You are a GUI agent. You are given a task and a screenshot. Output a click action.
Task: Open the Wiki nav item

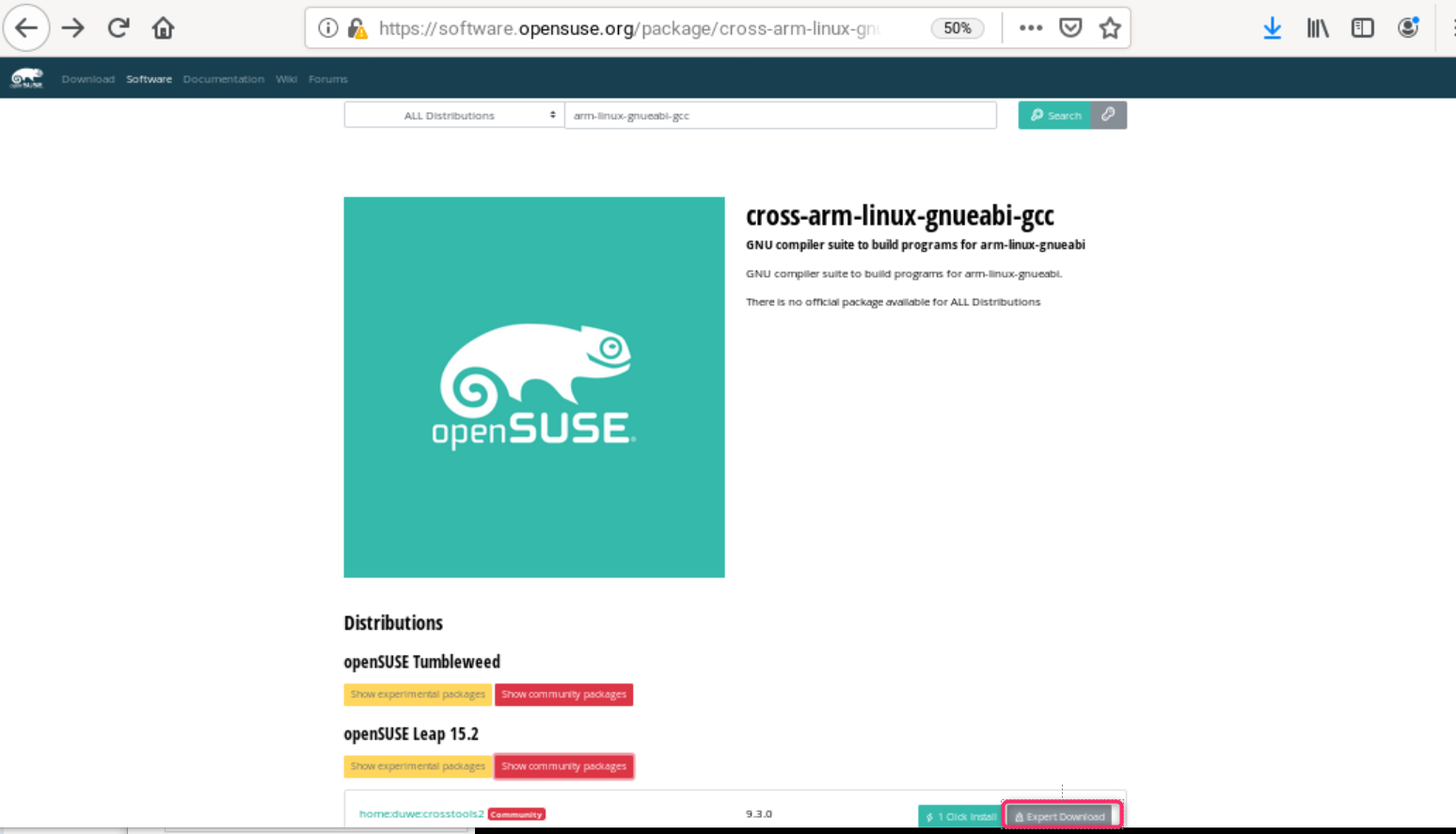286,79
